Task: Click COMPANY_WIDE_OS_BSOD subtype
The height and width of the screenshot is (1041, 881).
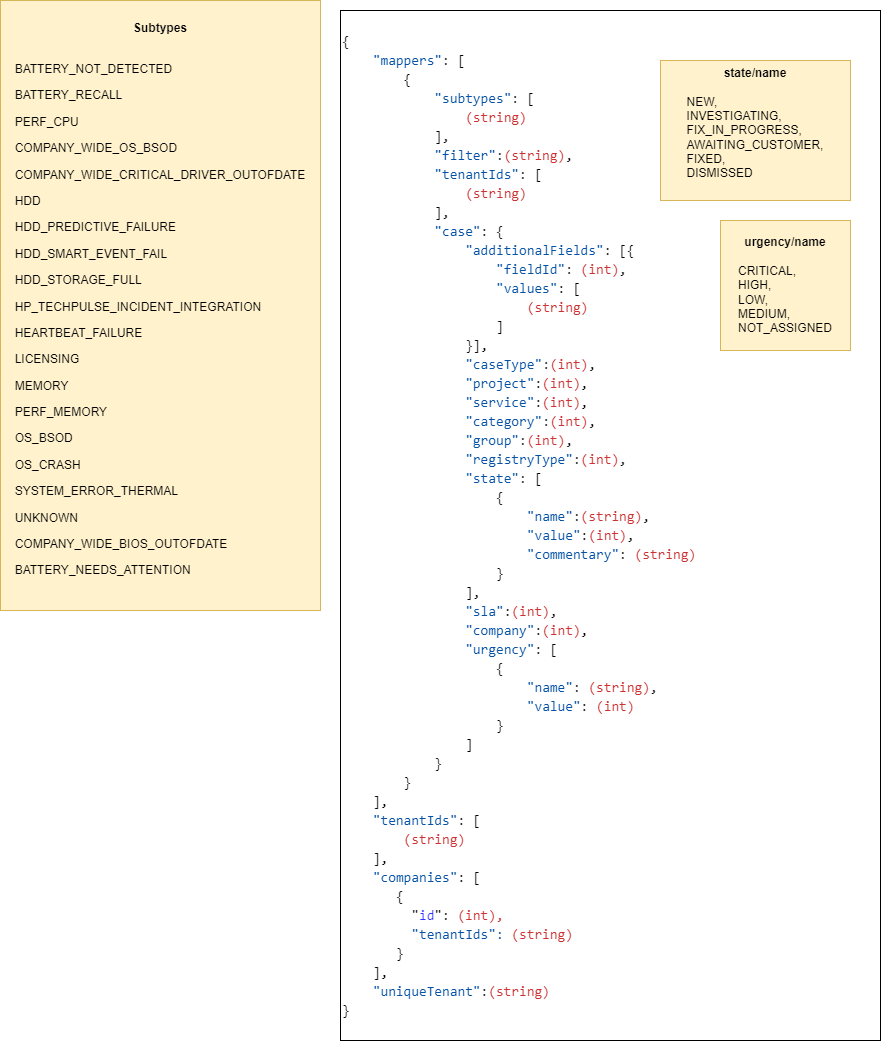Action: (x=96, y=148)
